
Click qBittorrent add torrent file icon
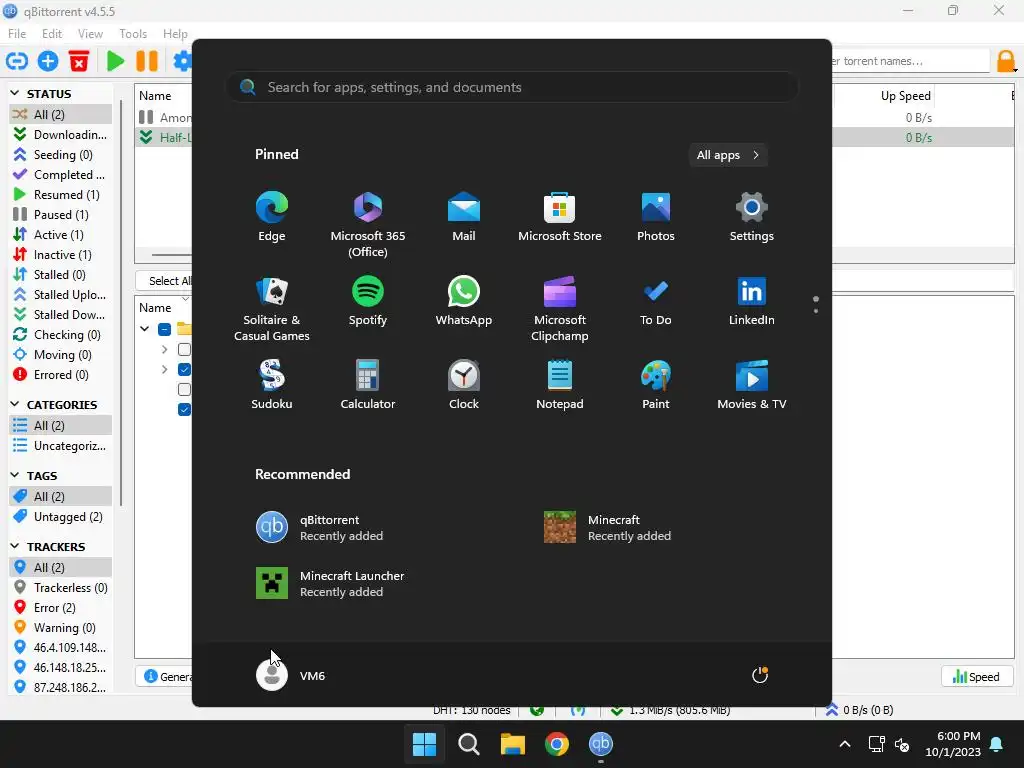coord(48,61)
